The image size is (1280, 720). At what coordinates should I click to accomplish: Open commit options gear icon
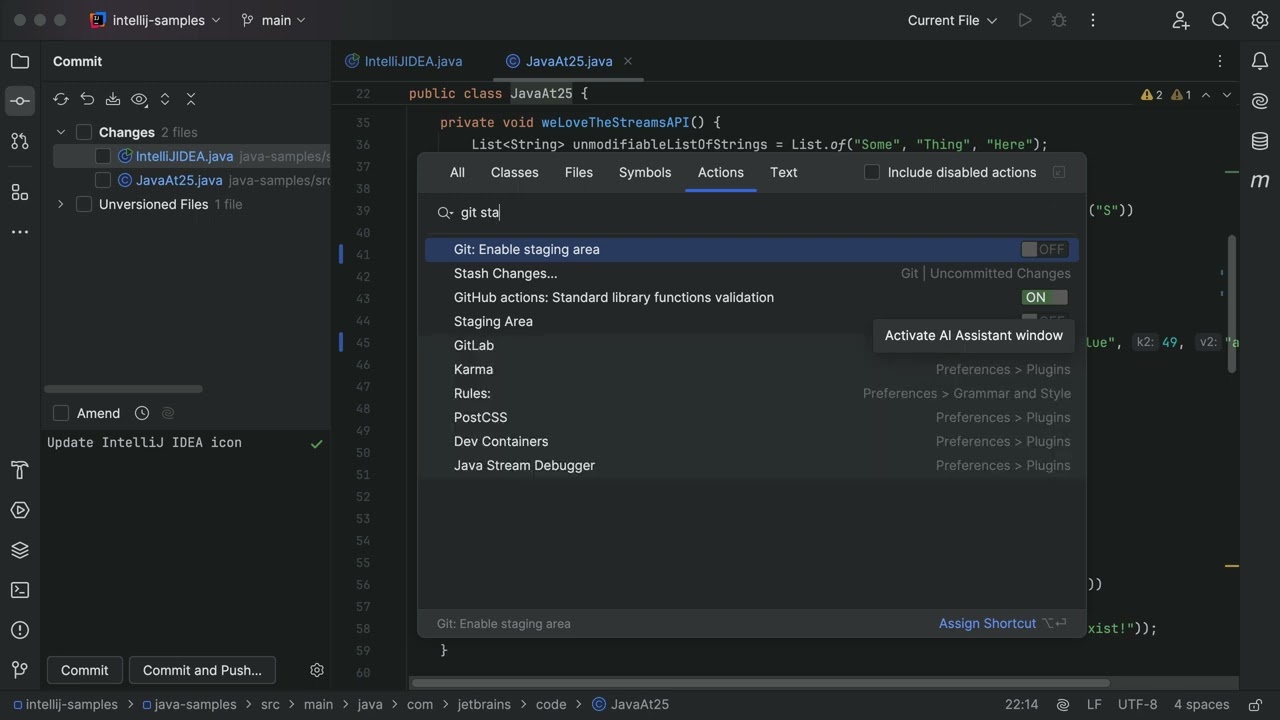pos(317,670)
